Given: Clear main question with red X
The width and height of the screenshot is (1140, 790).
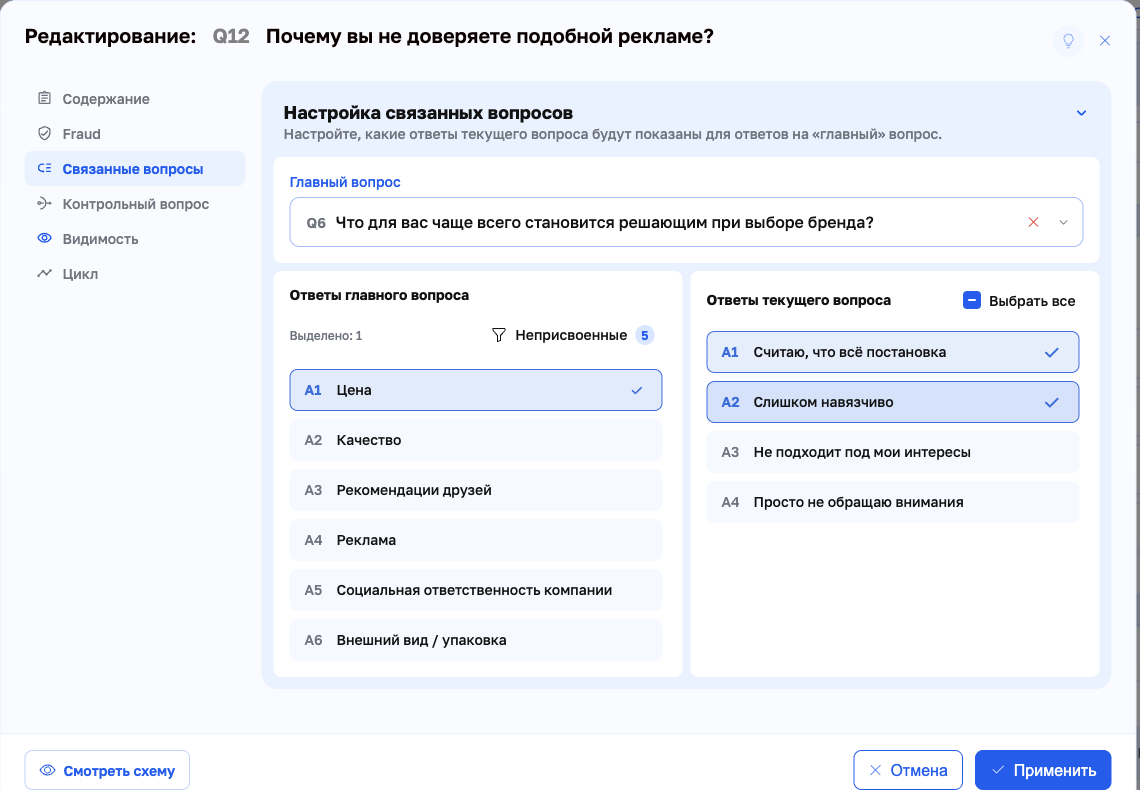Looking at the screenshot, I should pos(1033,222).
